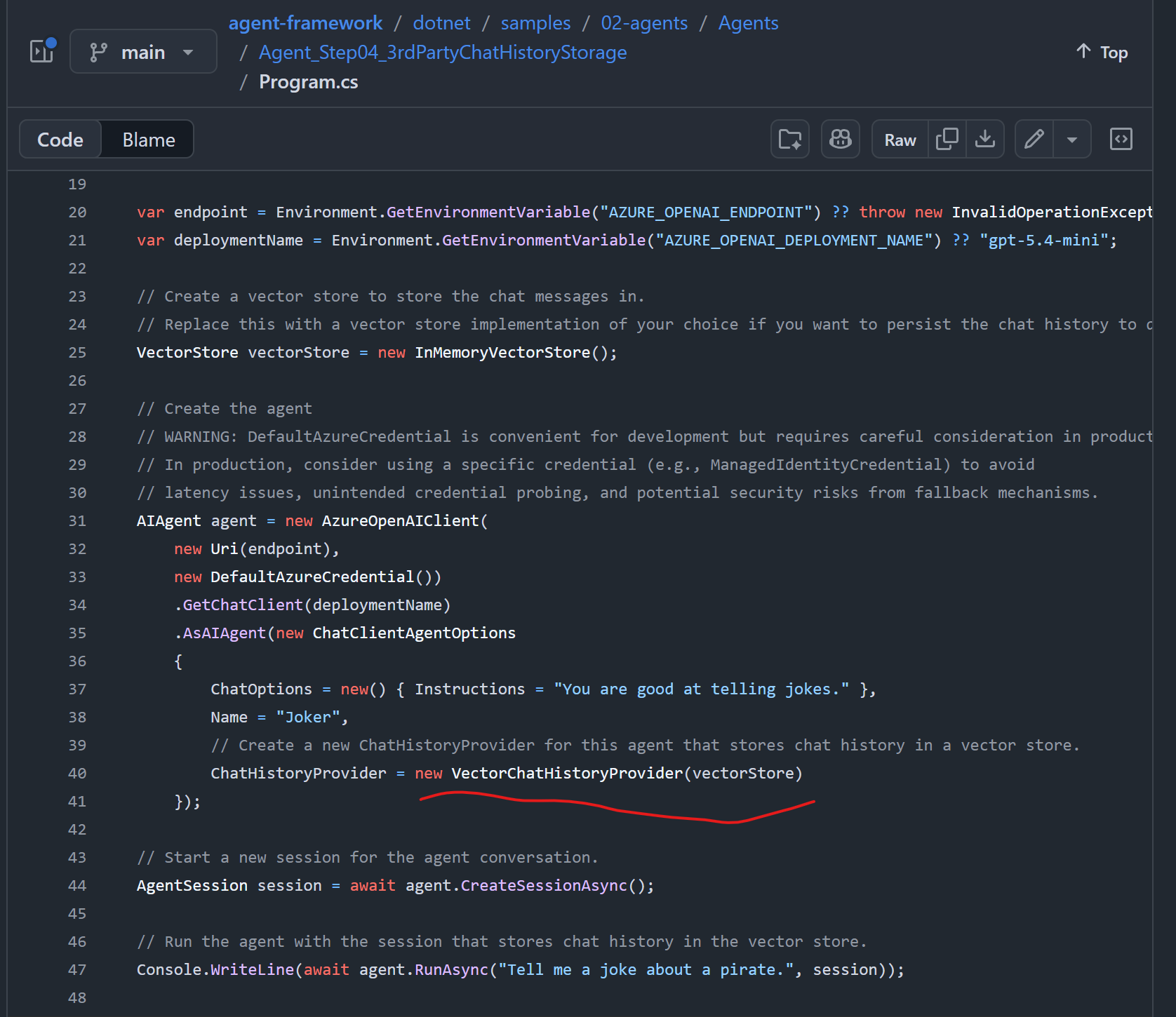Screen dimensions: 1176x1017
Task: Click ChatClientAgentOptions on line 35
Action: point(414,633)
